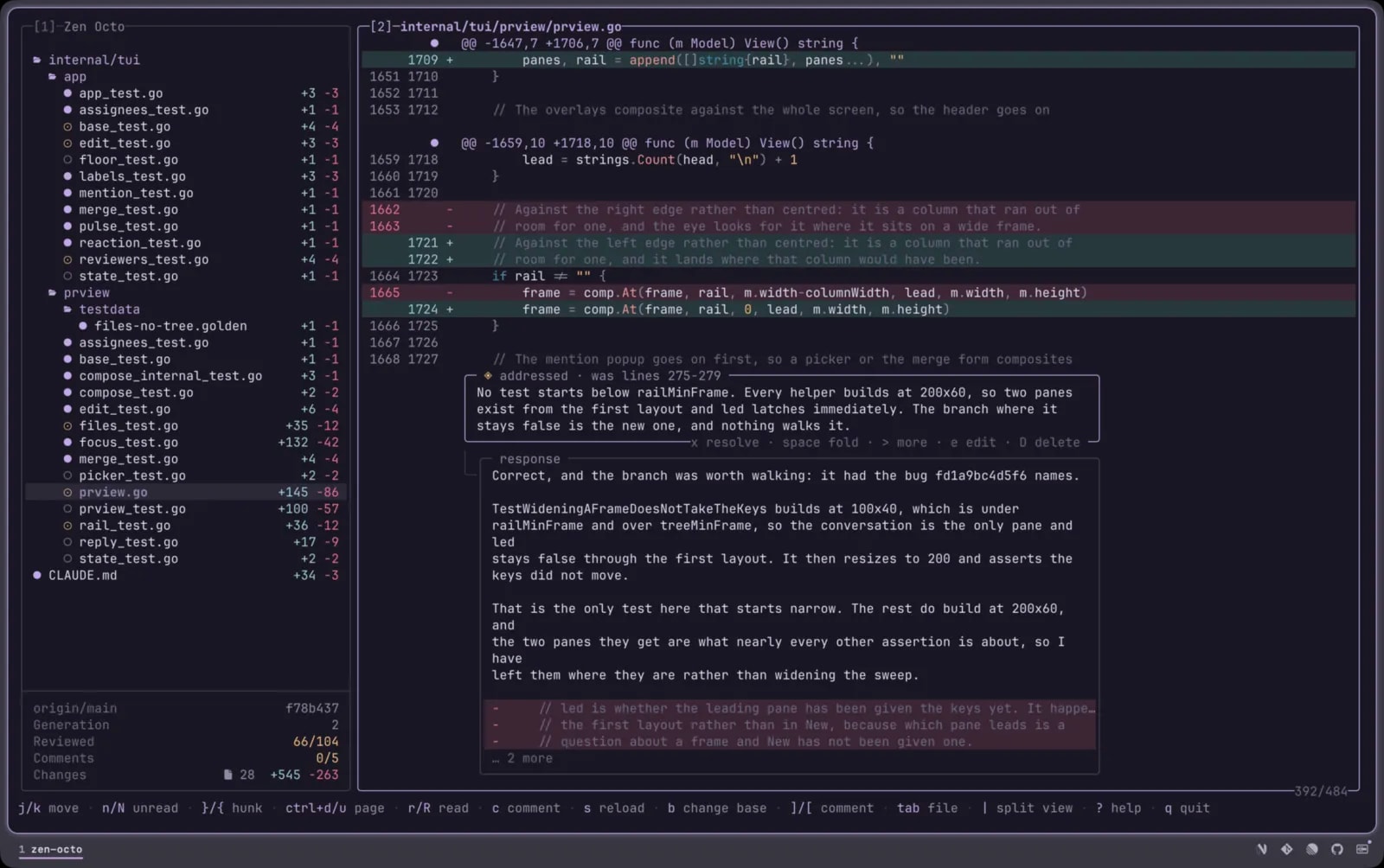Click '> more' on the comment
Image resolution: width=1384 pixels, height=868 pixels.
click(904, 443)
